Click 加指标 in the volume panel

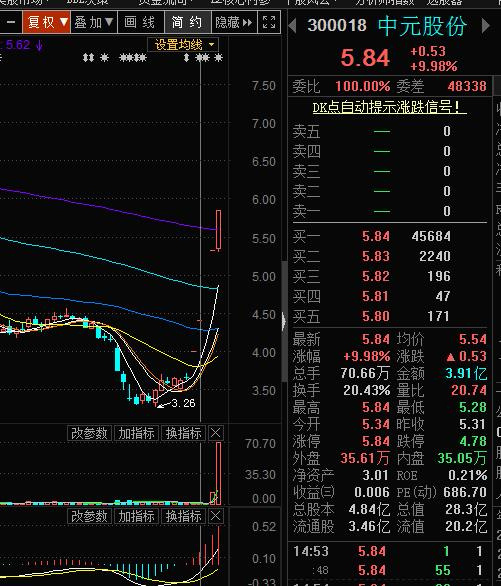point(136,434)
